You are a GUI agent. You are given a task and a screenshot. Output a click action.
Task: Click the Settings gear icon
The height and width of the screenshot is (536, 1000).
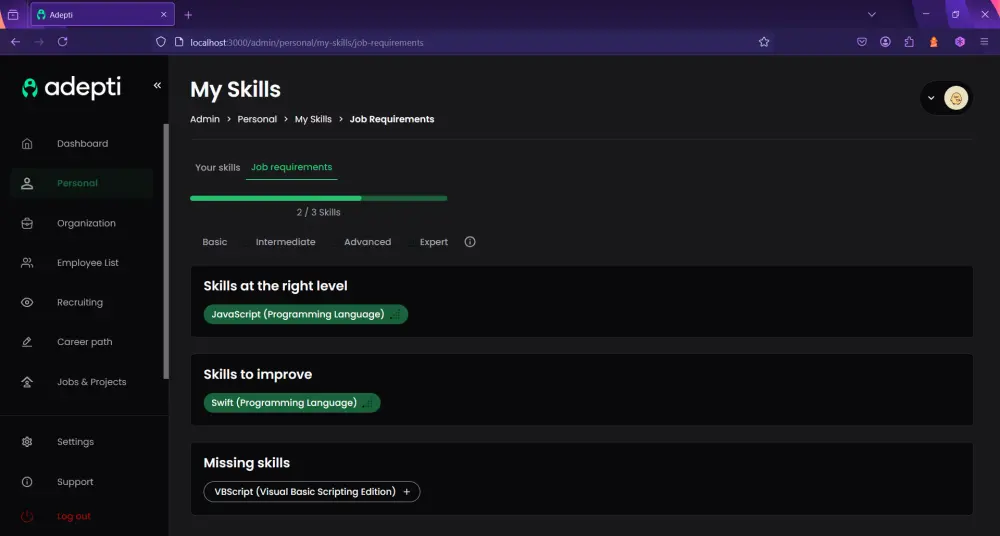tap(27, 442)
